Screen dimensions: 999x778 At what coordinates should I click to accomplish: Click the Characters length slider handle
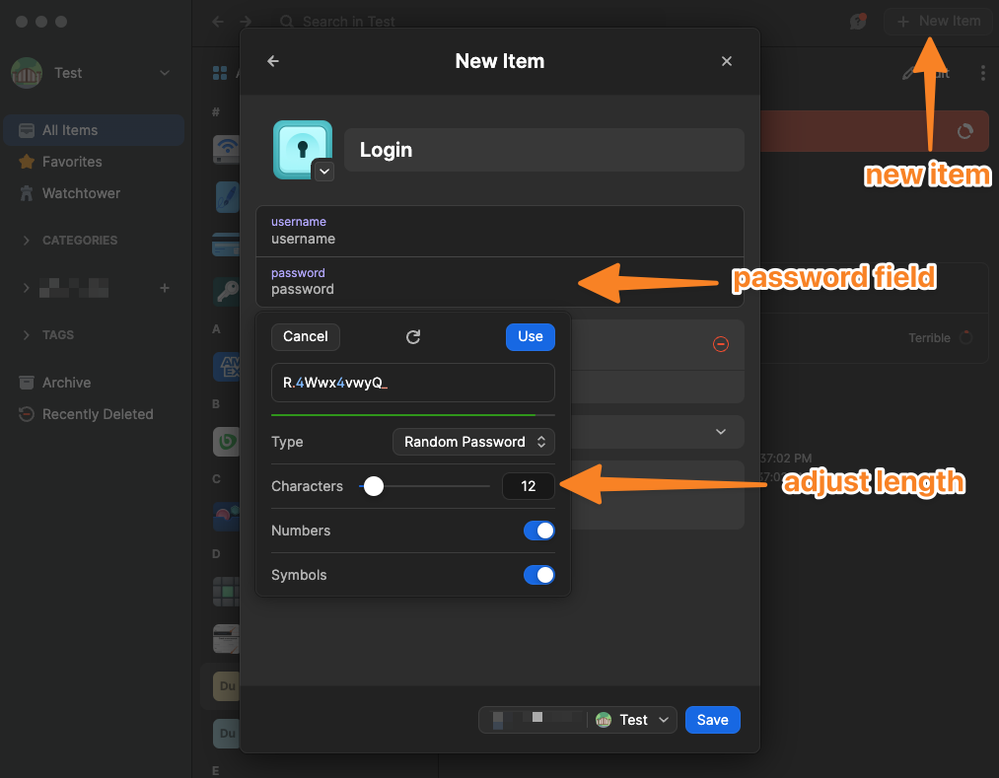point(373,486)
